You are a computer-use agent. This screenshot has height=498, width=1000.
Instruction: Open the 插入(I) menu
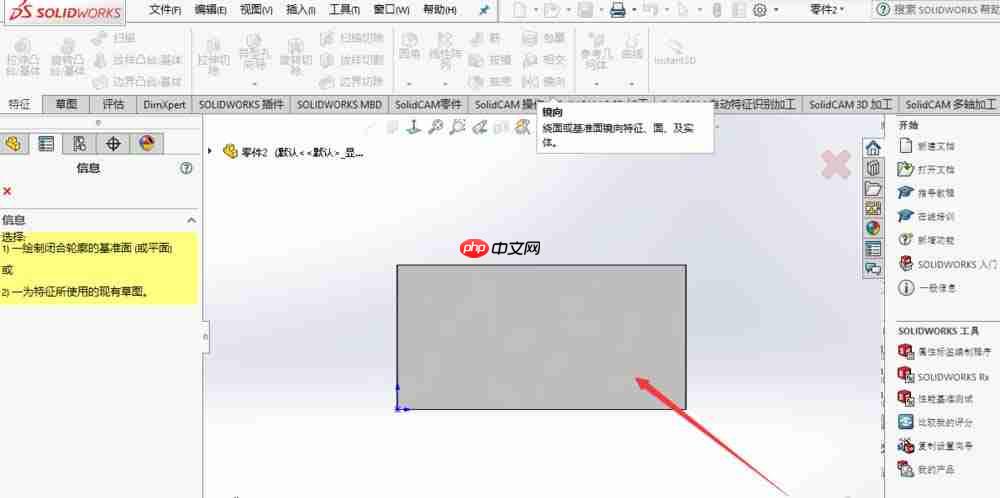(301, 10)
